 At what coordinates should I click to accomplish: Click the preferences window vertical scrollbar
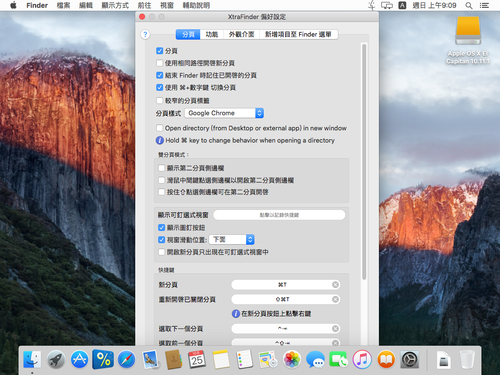pyautogui.click(x=364, y=162)
